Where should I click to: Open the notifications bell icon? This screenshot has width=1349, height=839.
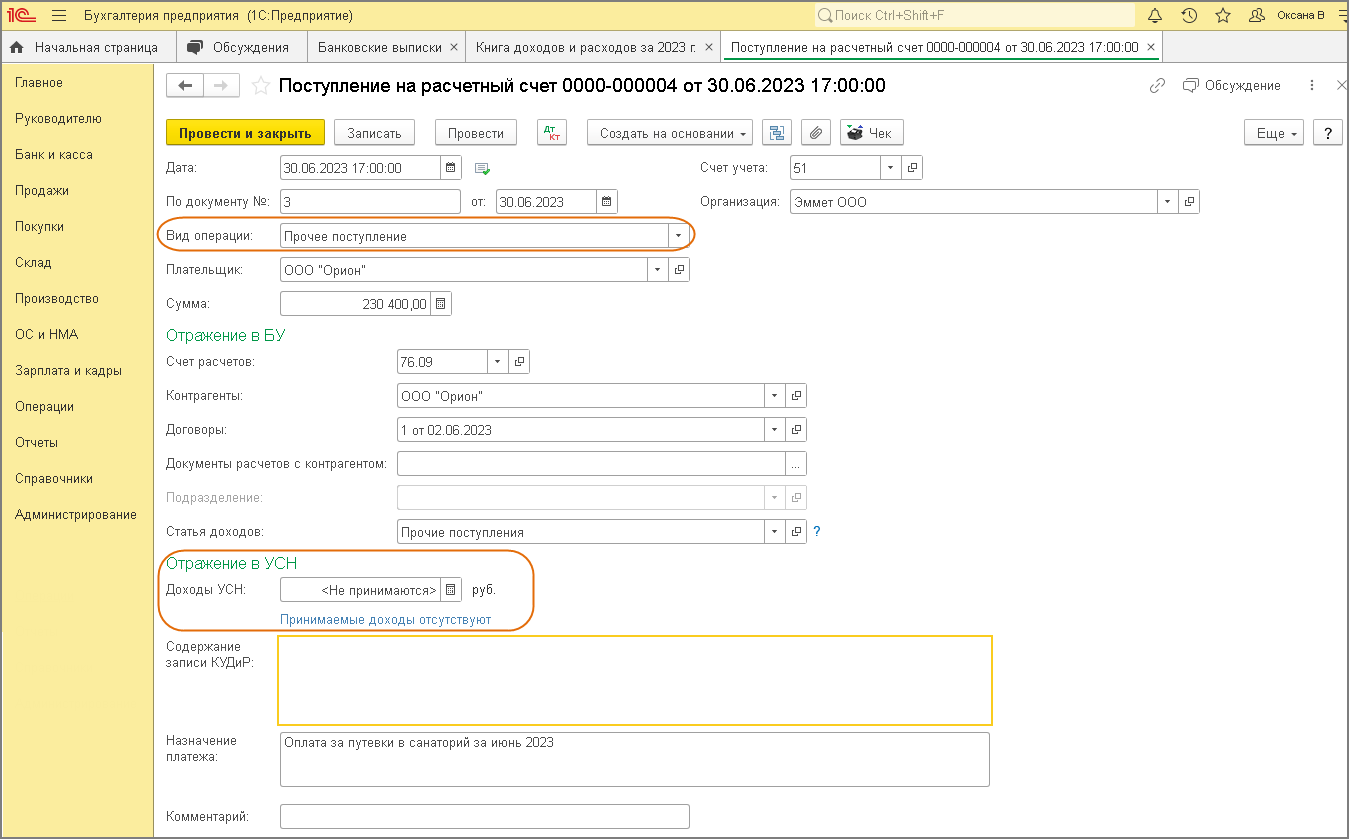point(1155,16)
